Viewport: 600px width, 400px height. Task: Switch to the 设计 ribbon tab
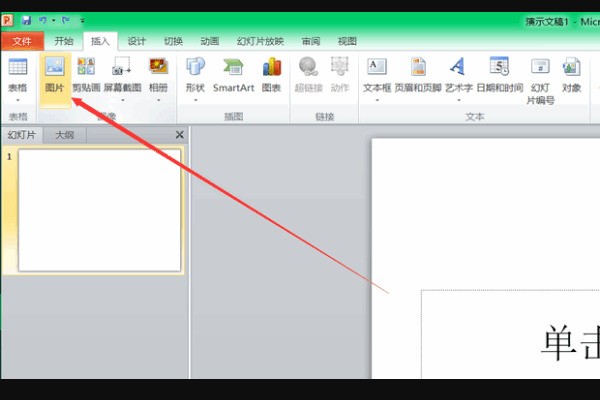[x=137, y=41]
